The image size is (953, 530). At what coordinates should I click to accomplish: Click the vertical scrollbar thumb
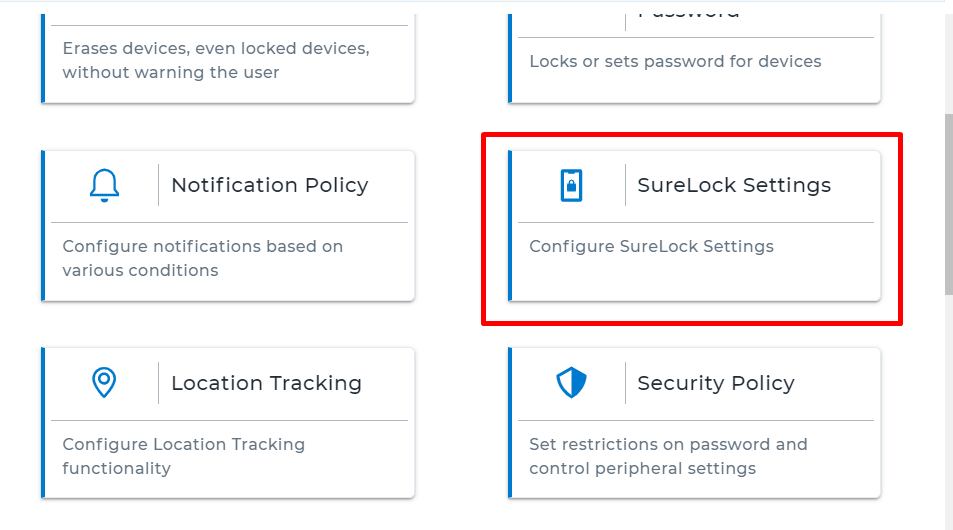point(949,204)
